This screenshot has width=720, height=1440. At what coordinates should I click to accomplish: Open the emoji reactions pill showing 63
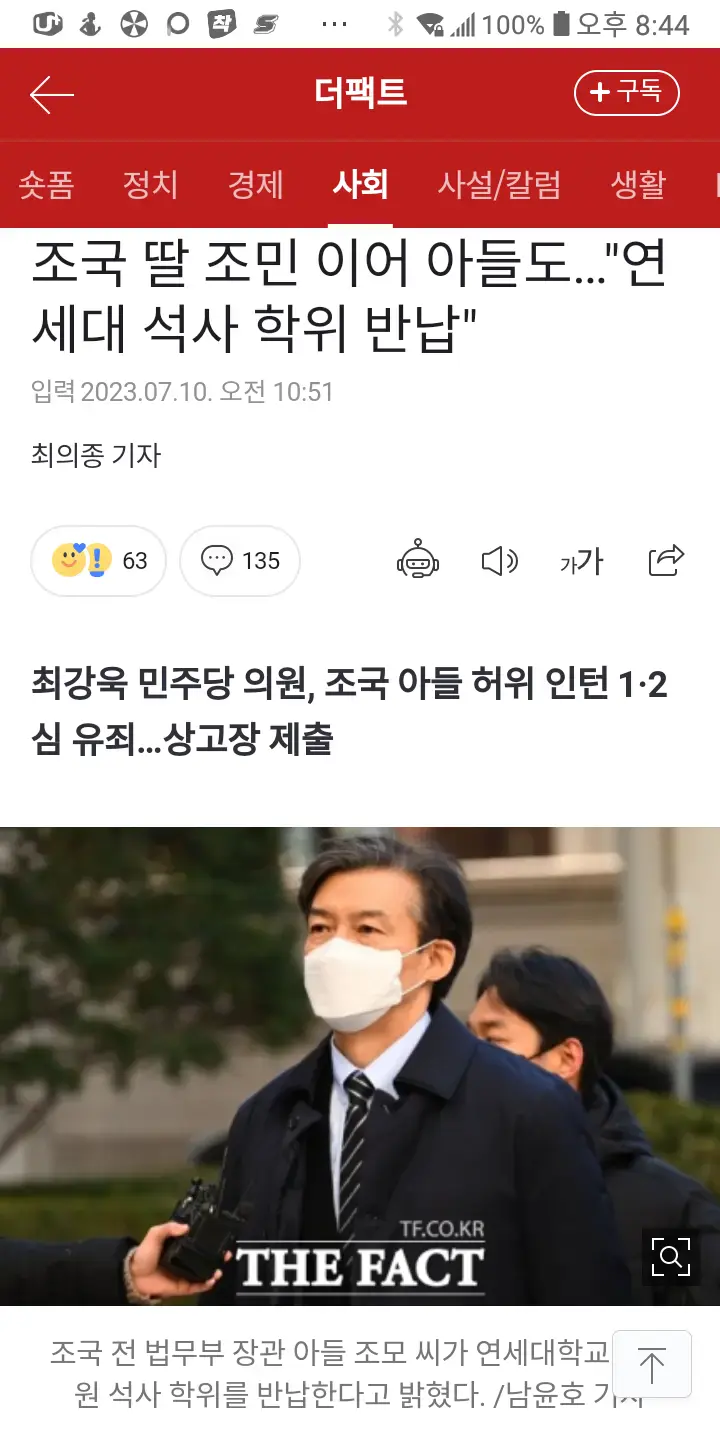click(x=98, y=561)
